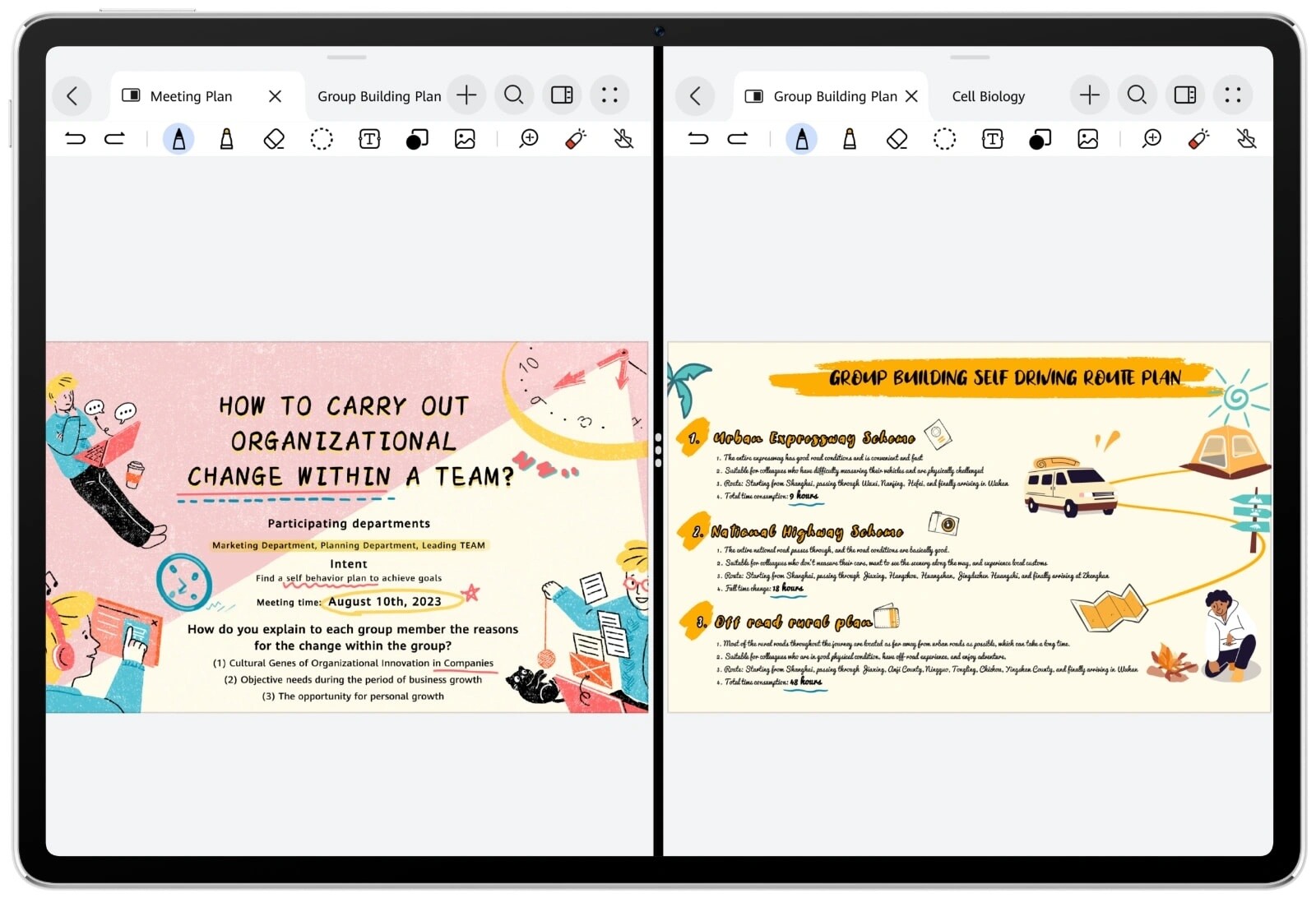Toggle finger touch drawing in left pane
The height and width of the screenshot is (921, 1316).
point(623,139)
